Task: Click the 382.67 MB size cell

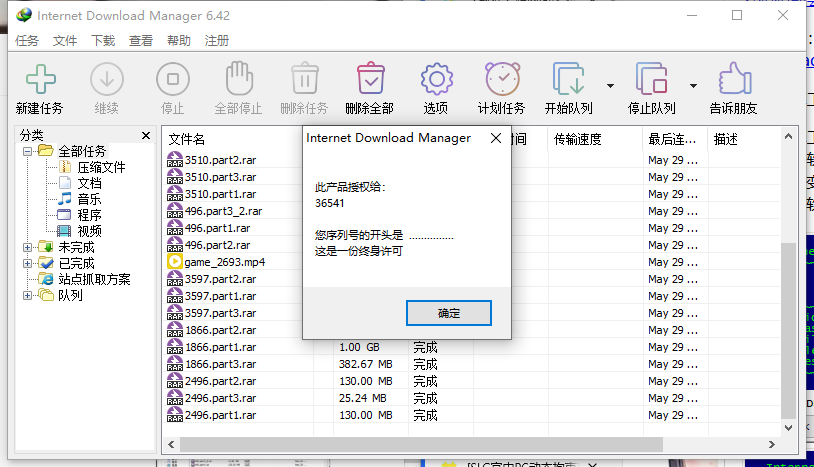Action: pyautogui.click(x=365, y=364)
